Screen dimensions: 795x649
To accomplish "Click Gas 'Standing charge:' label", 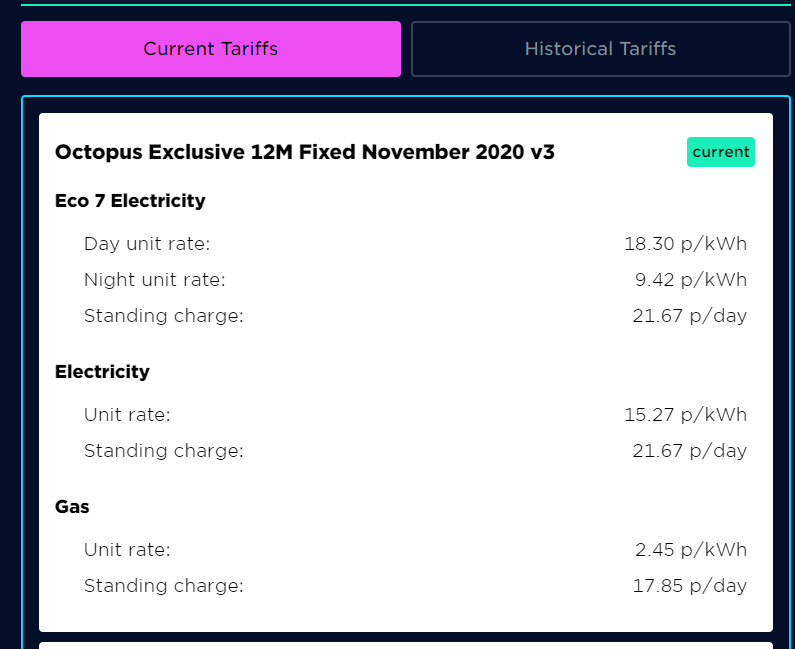I will click(x=163, y=586).
